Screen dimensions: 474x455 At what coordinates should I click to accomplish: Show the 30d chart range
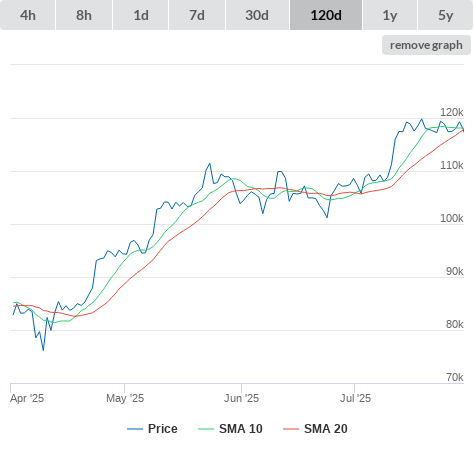tap(257, 15)
